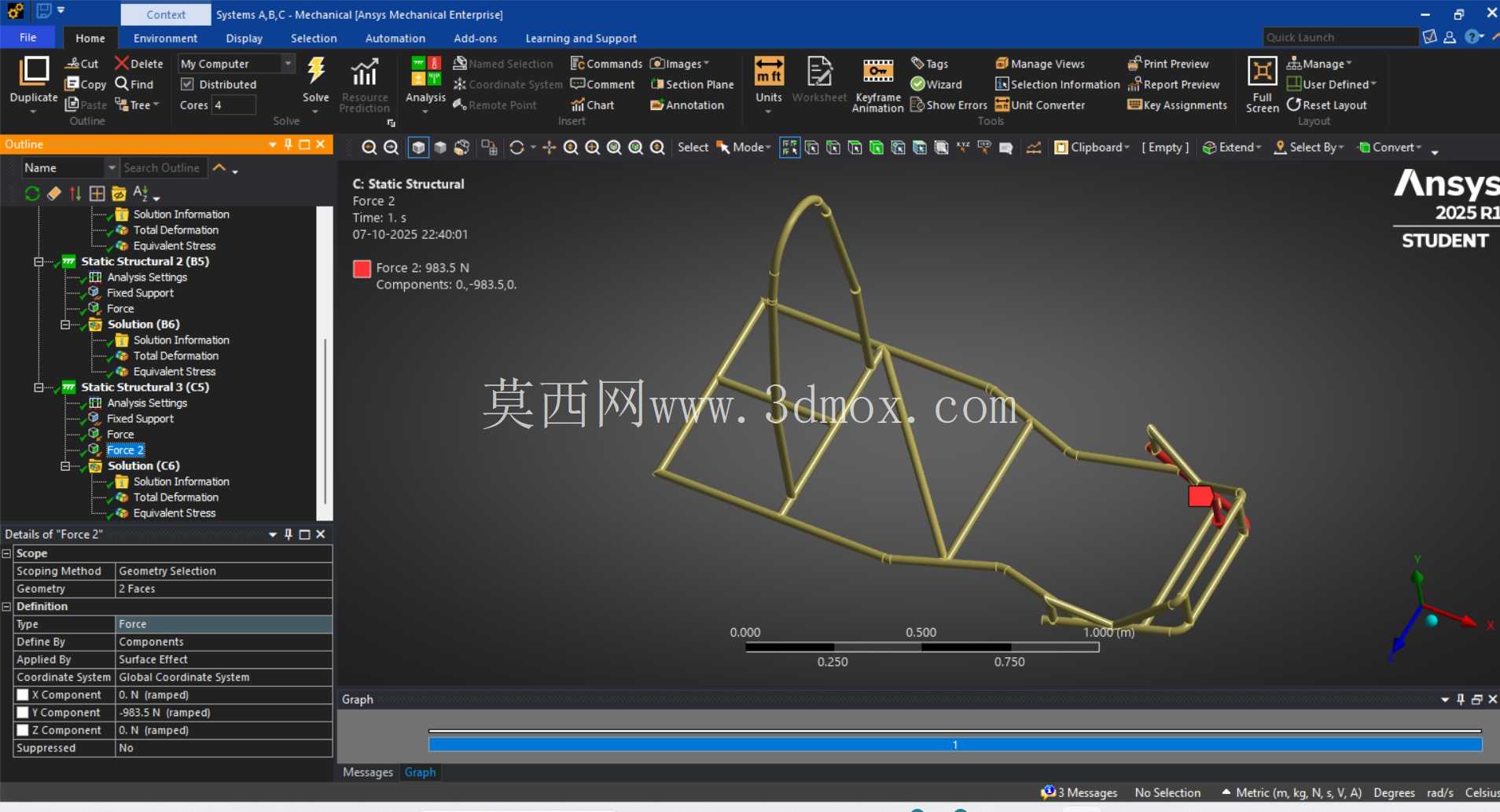
Task: Open the Selection ribbon tab
Action: pyautogui.click(x=313, y=39)
